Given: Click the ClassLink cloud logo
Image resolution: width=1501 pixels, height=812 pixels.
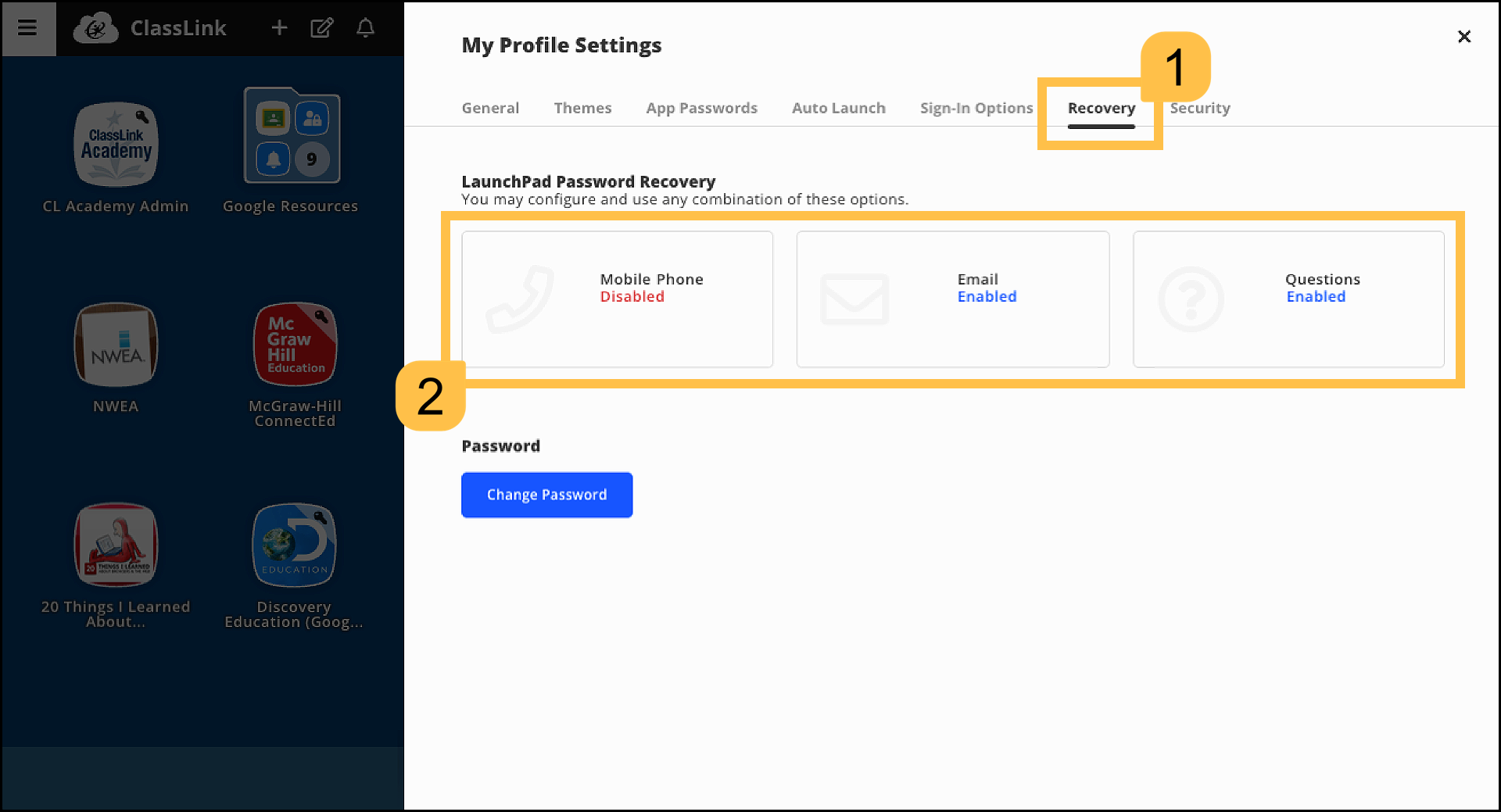Looking at the screenshot, I should click(95, 27).
